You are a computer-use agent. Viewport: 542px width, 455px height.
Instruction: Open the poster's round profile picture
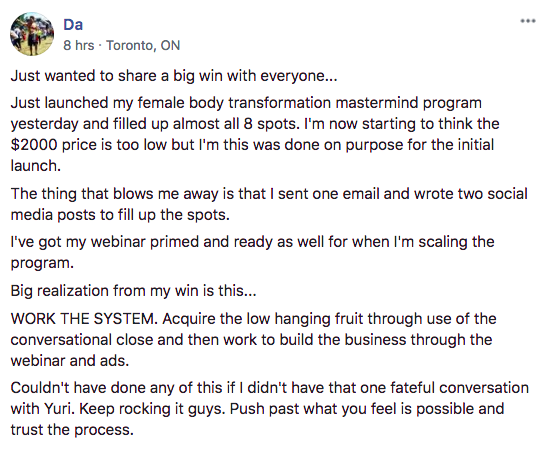[x=32, y=34]
